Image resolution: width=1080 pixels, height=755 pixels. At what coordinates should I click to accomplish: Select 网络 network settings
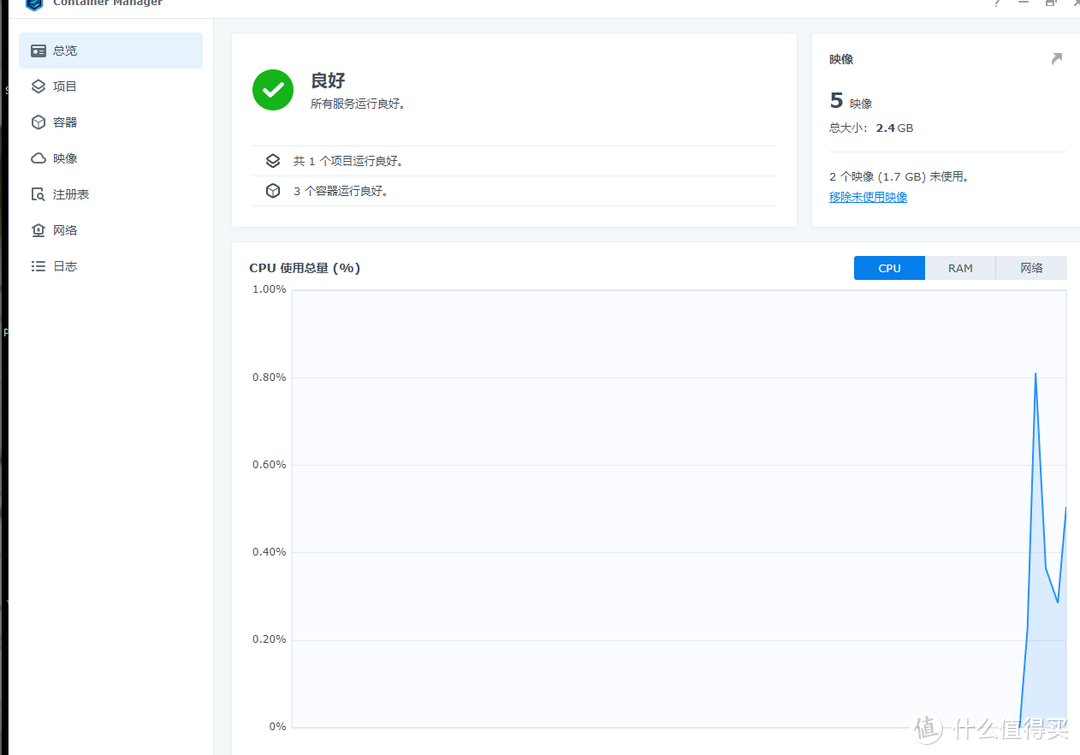pos(65,229)
